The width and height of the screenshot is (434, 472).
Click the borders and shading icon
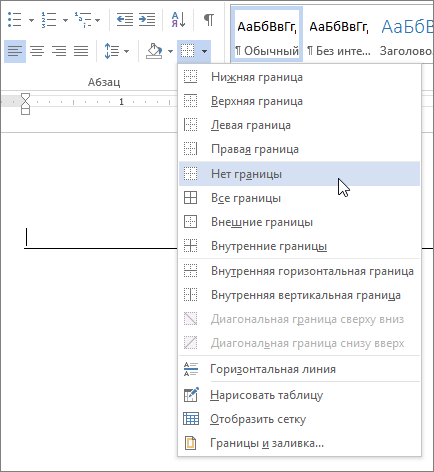coord(191,443)
